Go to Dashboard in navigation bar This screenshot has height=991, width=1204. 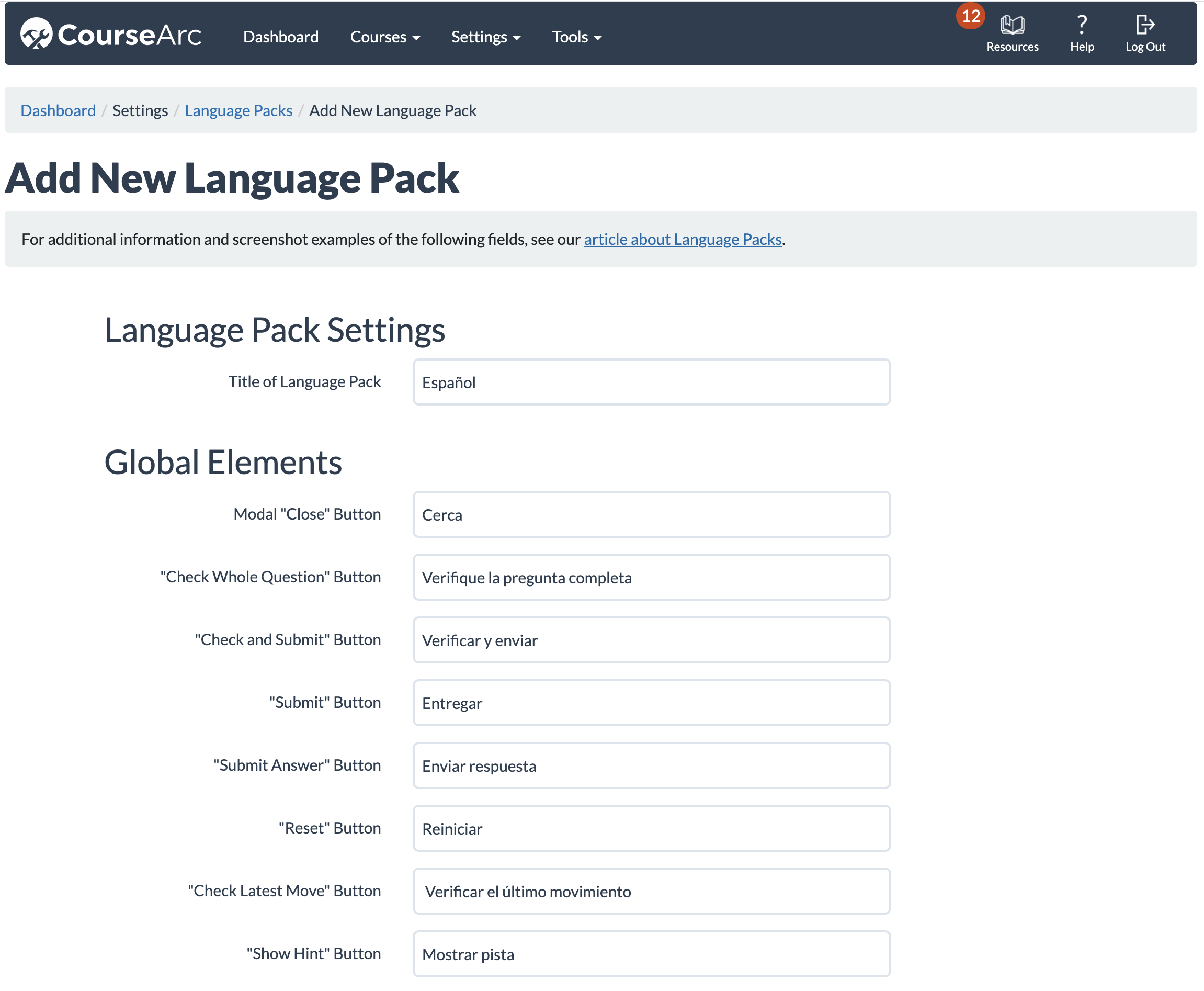(281, 37)
